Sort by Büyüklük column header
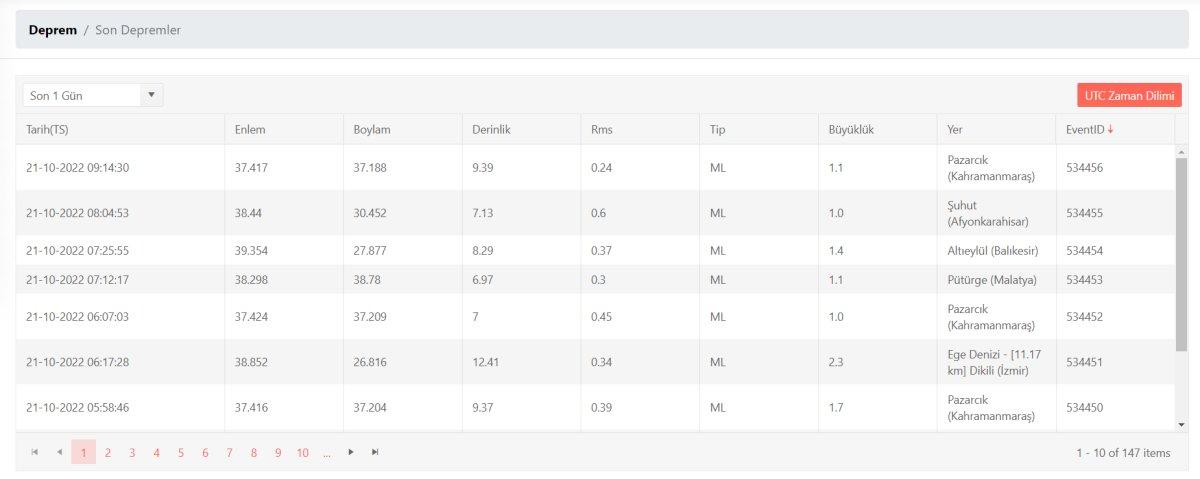 pyautogui.click(x=851, y=129)
